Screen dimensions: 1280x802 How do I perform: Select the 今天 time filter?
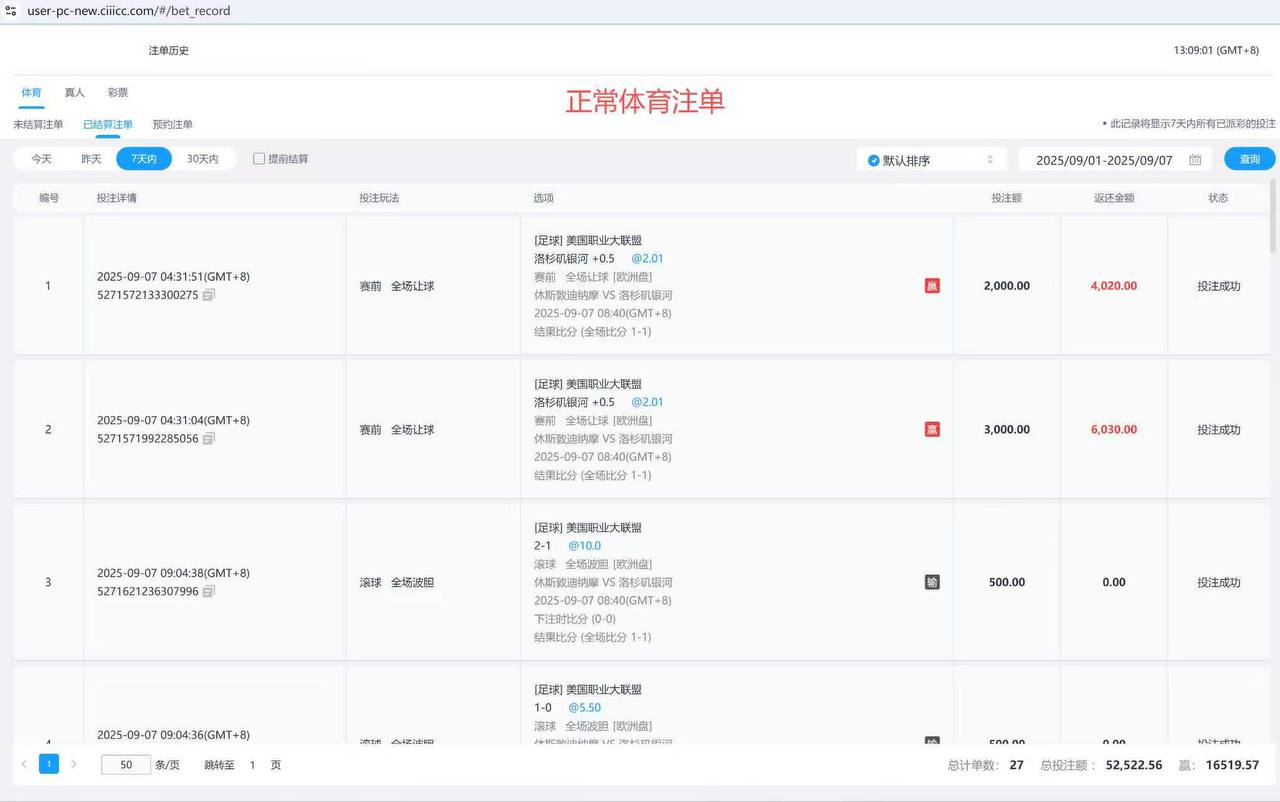tap(41, 158)
